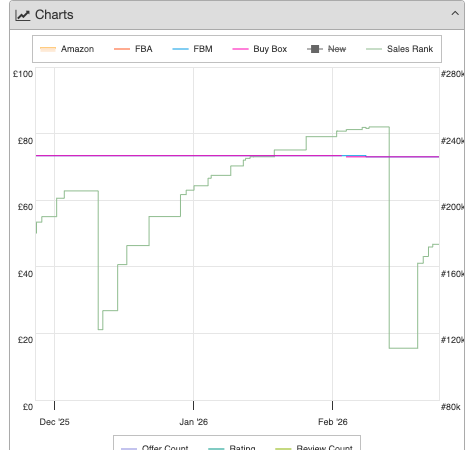Click the #80k rank axis label
Screen dimensions: 474x450
(x=450, y=407)
